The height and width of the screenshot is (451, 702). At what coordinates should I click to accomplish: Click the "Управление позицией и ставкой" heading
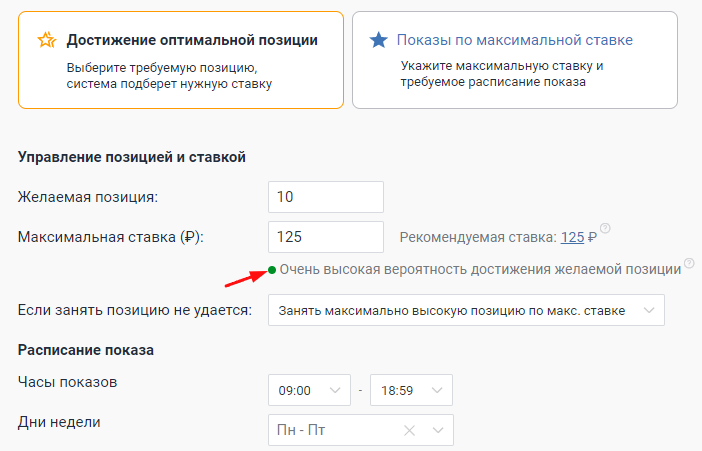pyautogui.click(x=132, y=157)
